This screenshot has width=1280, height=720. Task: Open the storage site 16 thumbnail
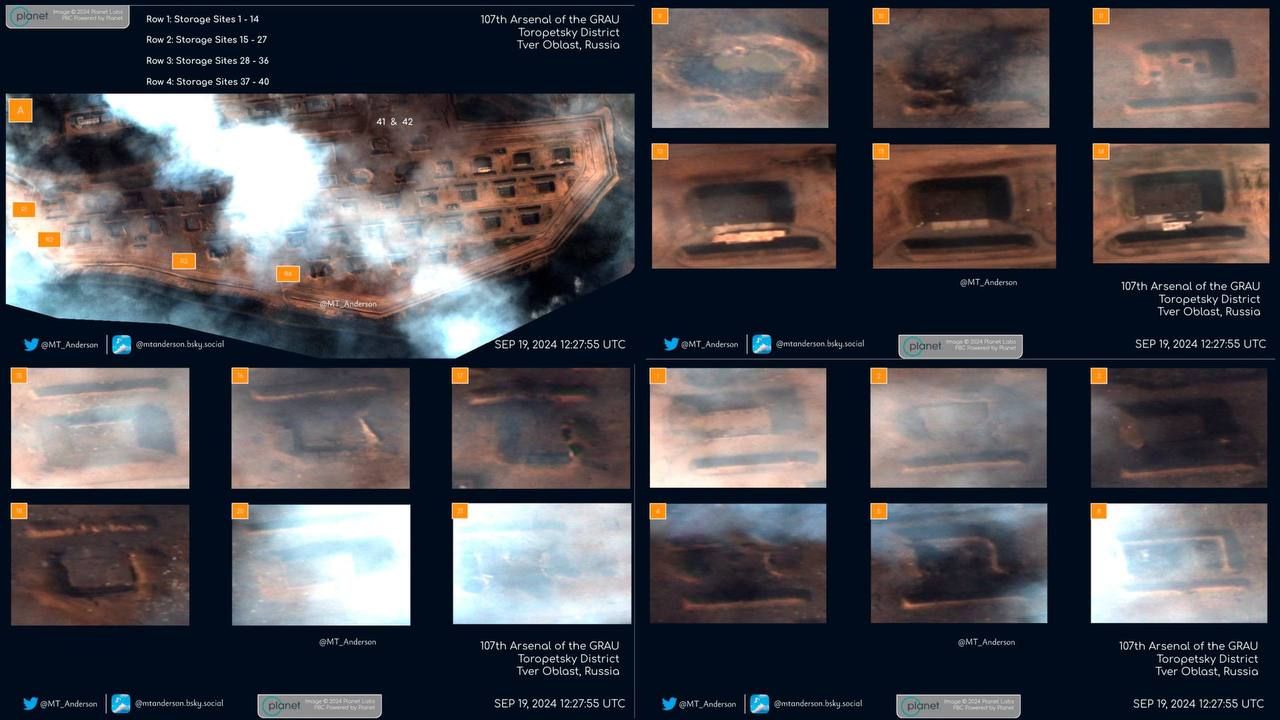click(321, 428)
